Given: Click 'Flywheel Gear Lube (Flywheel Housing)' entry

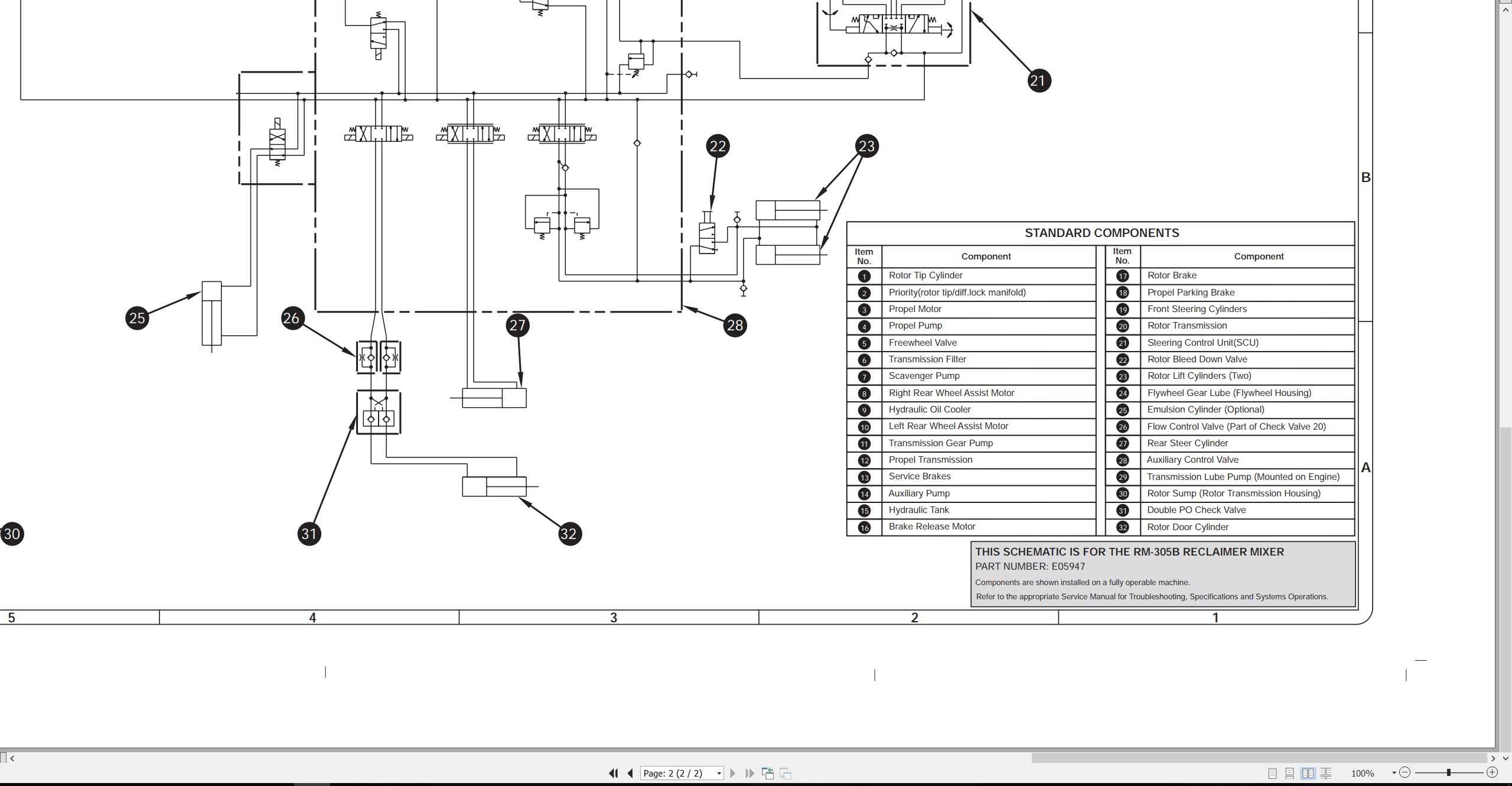Looking at the screenshot, I should click(1229, 393).
